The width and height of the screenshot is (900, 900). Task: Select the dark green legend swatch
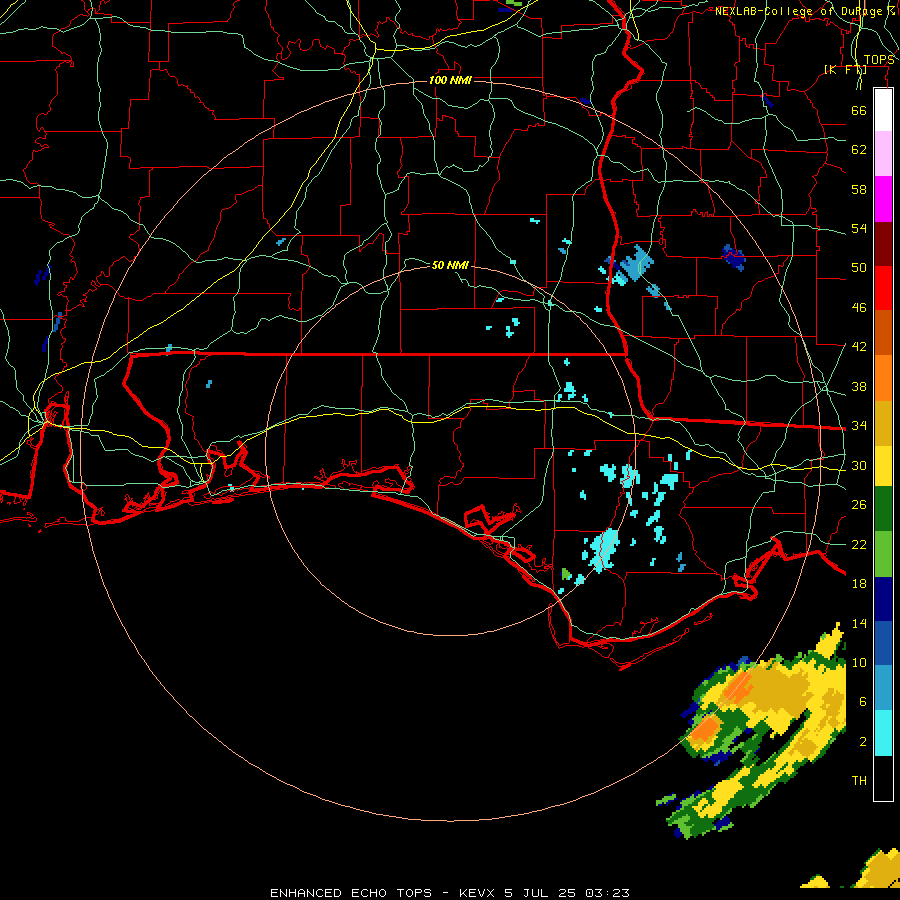pyautogui.click(x=883, y=509)
